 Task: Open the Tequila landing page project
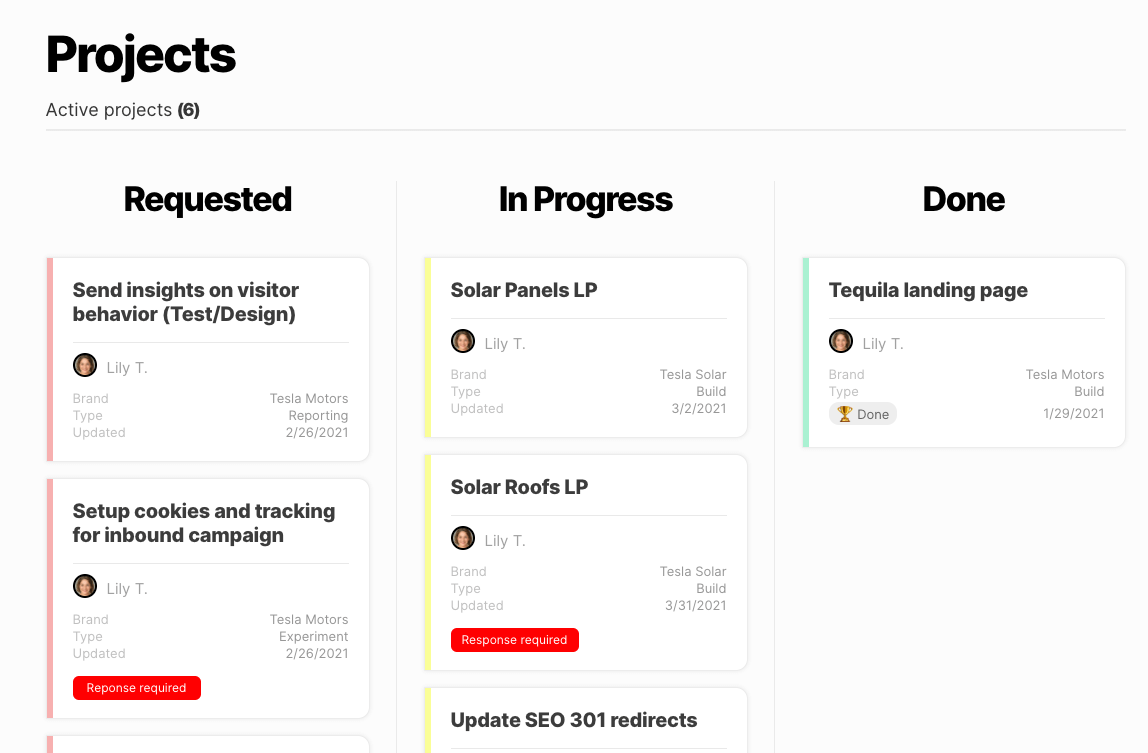pyautogui.click(x=928, y=290)
